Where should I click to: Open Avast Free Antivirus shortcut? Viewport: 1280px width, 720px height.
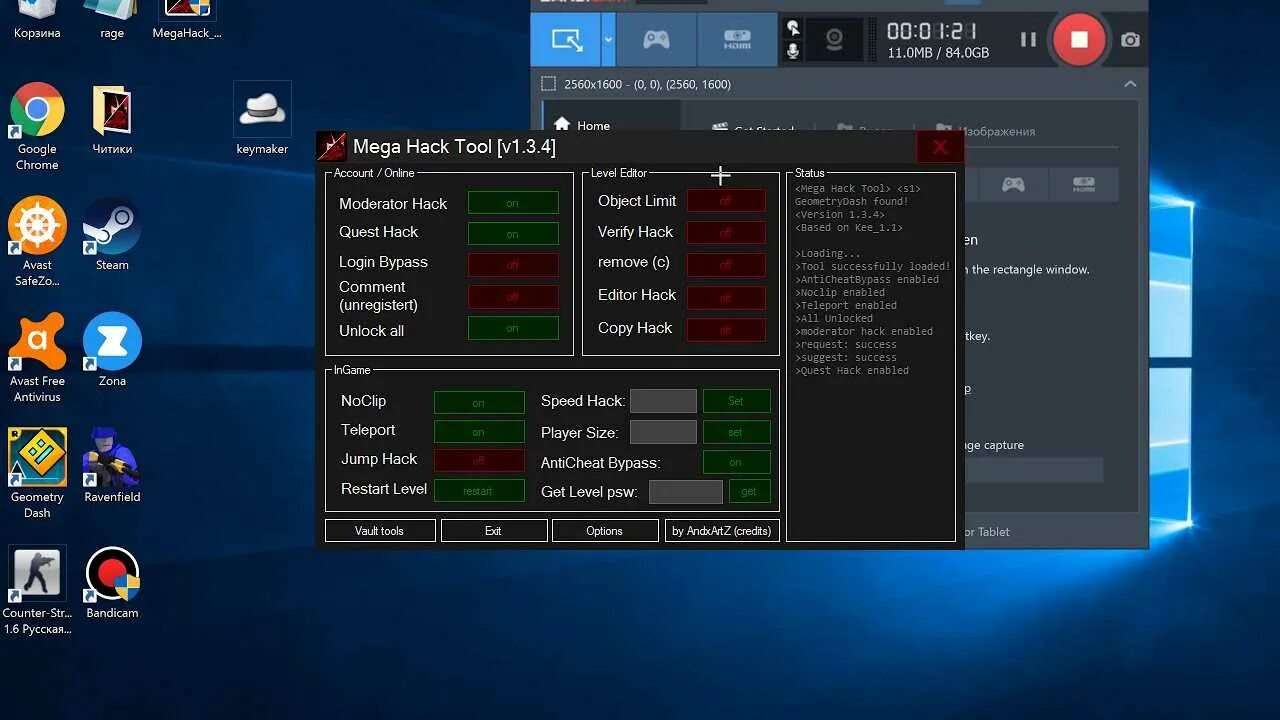pos(37,358)
